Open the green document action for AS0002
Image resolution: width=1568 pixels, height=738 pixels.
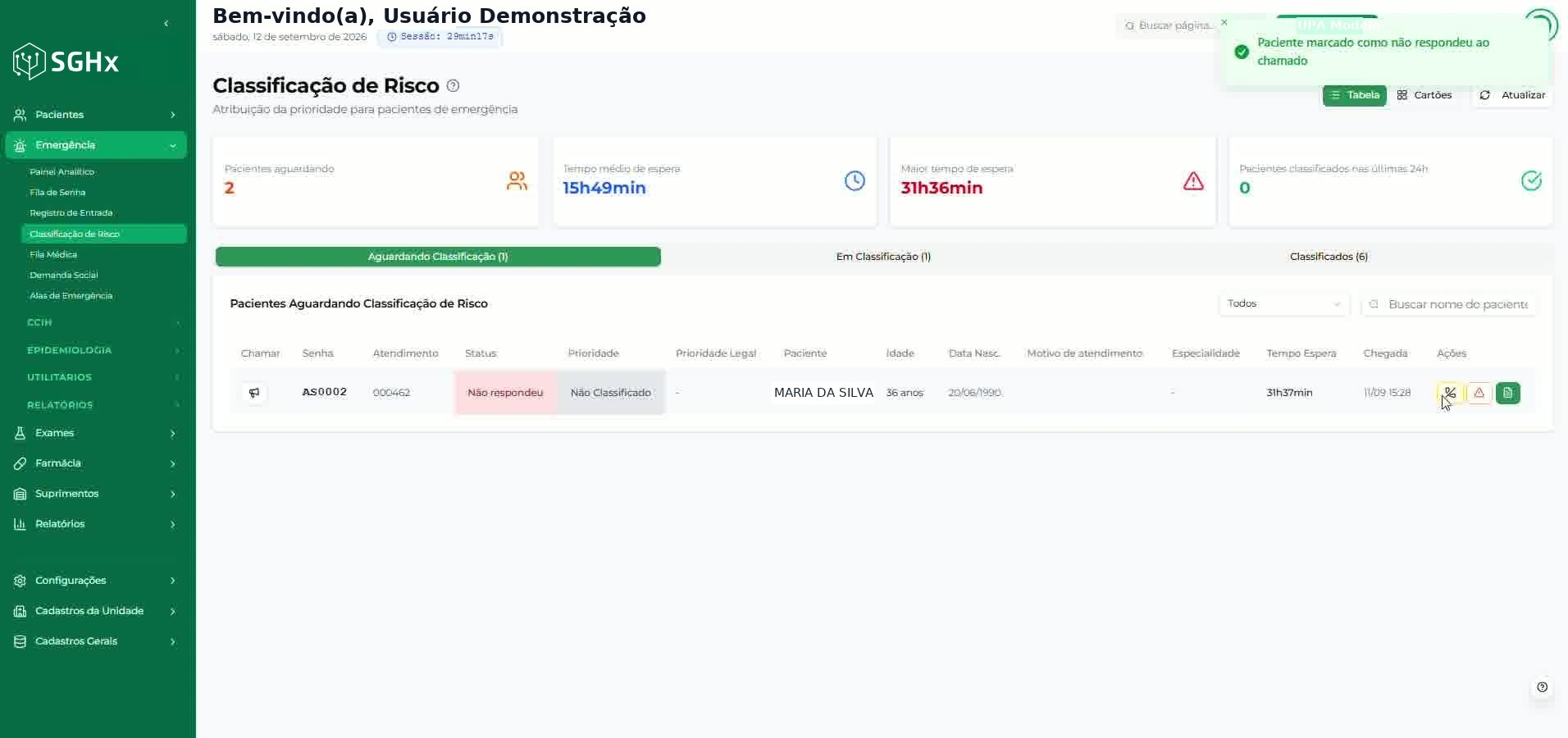[x=1508, y=393]
